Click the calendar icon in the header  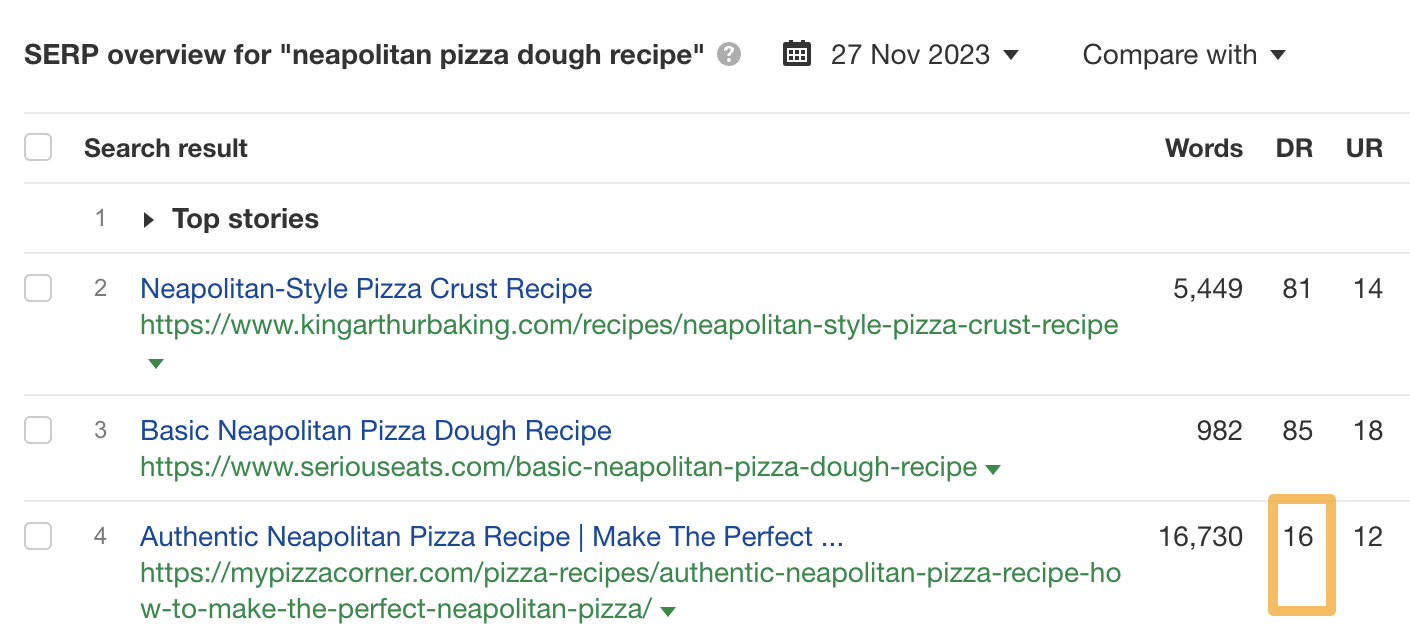pyautogui.click(x=797, y=54)
